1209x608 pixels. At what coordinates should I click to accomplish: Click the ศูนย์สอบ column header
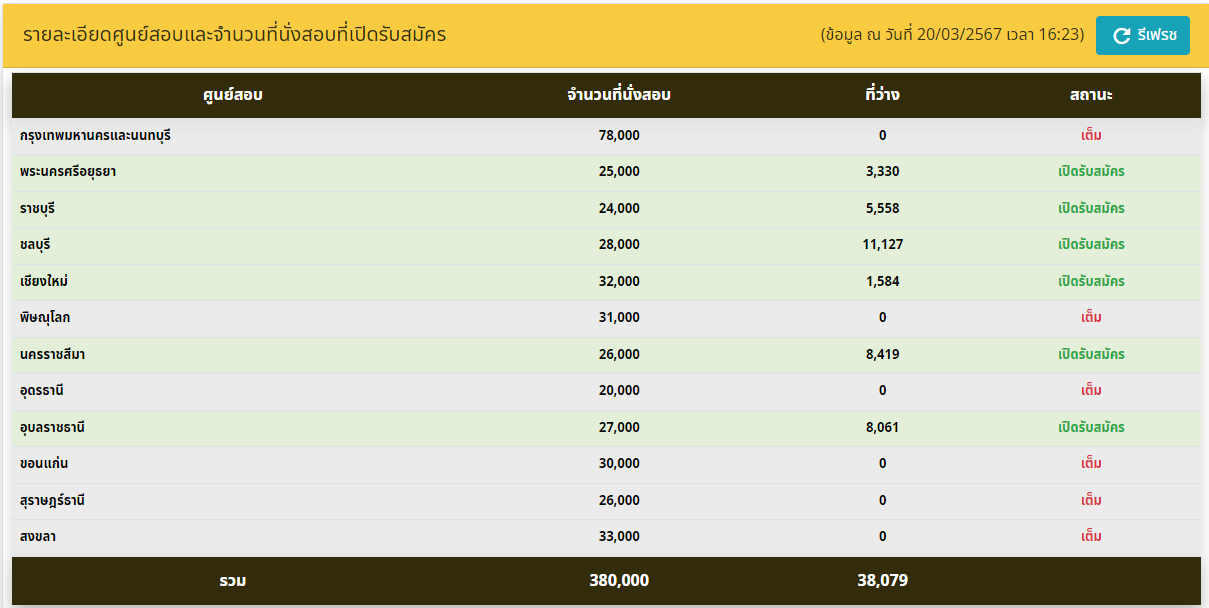point(232,95)
